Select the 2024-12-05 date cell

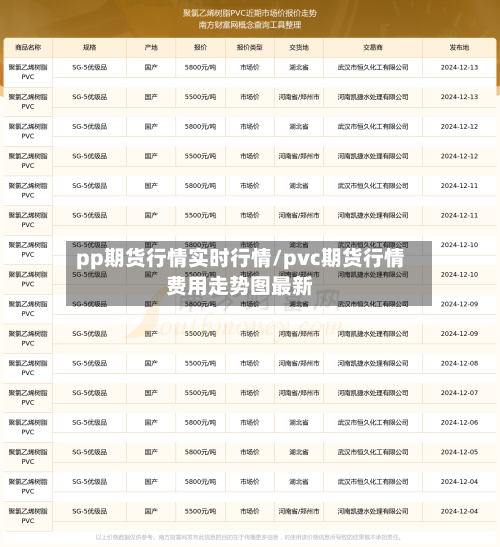(459, 452)
